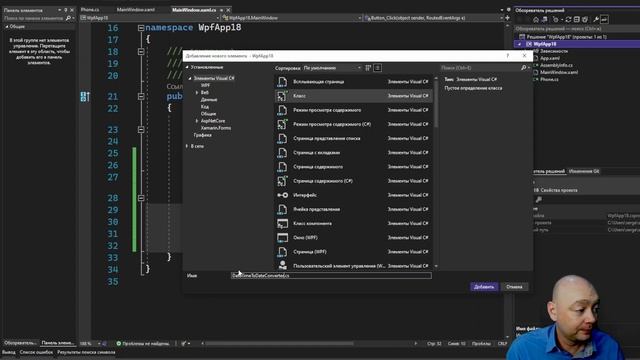The height and width of the screenshot is (360, 640).
Task: Click quick actions icon at line 21
Action: (85, 97)
